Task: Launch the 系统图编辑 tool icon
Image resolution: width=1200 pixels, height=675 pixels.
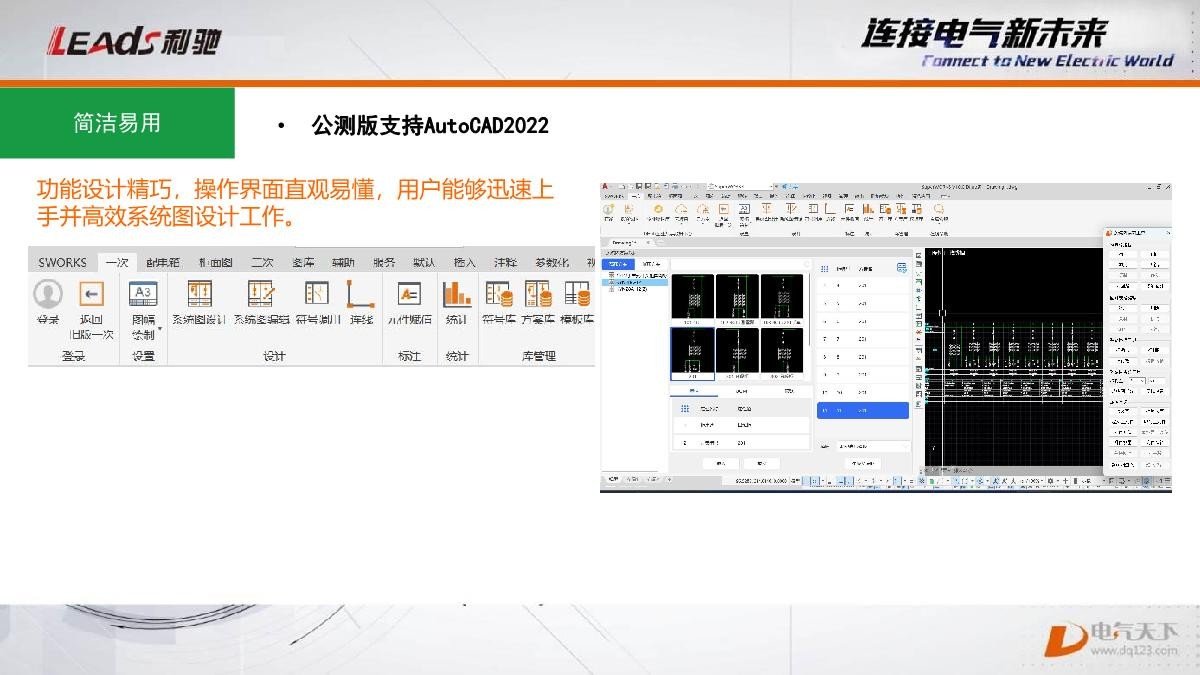Action: pos(261,294)
